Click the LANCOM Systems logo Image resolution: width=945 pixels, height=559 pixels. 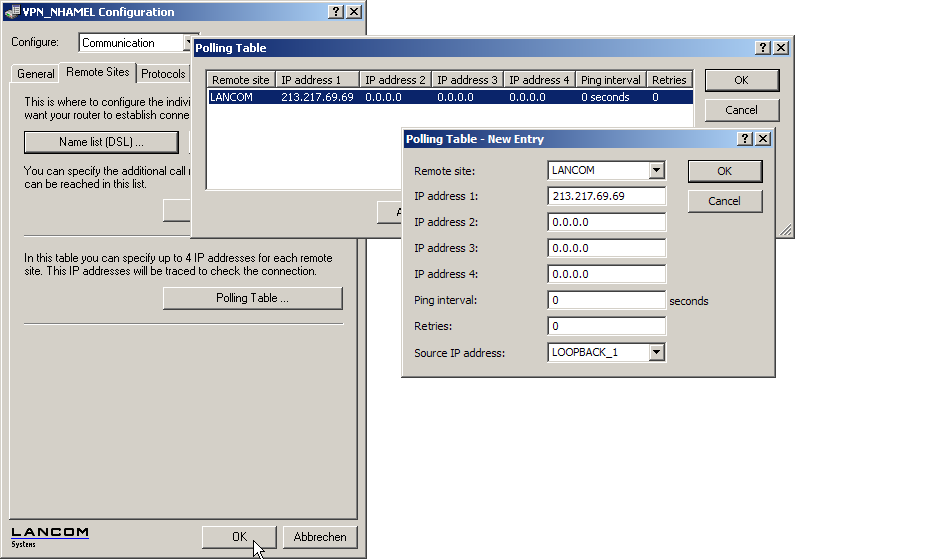point(50,536)
